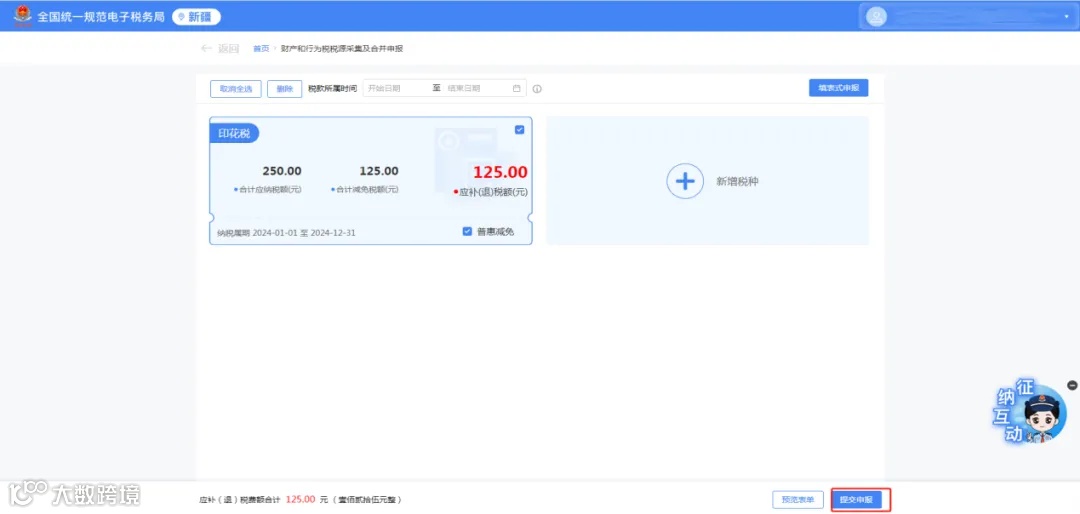Click the 印花税 card title tag
This screenshot has width=1080, height=514.
coord(234,134)
